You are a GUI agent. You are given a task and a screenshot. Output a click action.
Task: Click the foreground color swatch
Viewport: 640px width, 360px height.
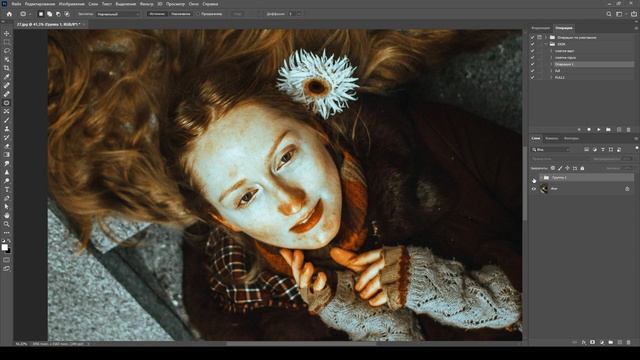pos(4,247)
